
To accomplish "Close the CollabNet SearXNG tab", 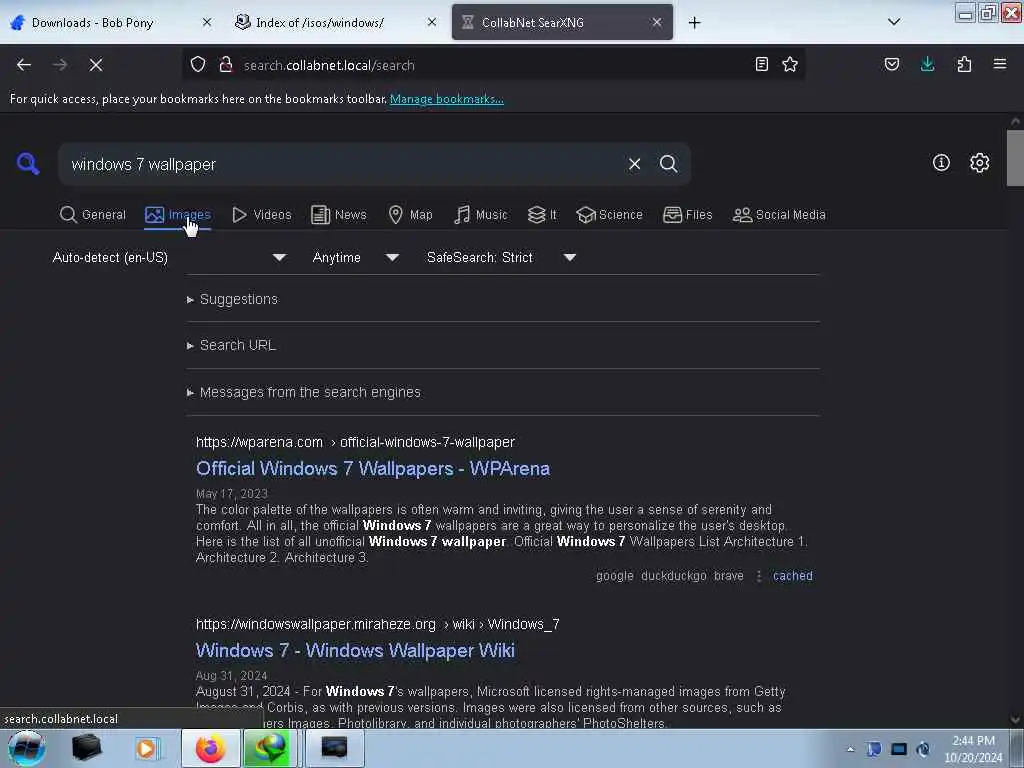I will click(x=657, y=22).
